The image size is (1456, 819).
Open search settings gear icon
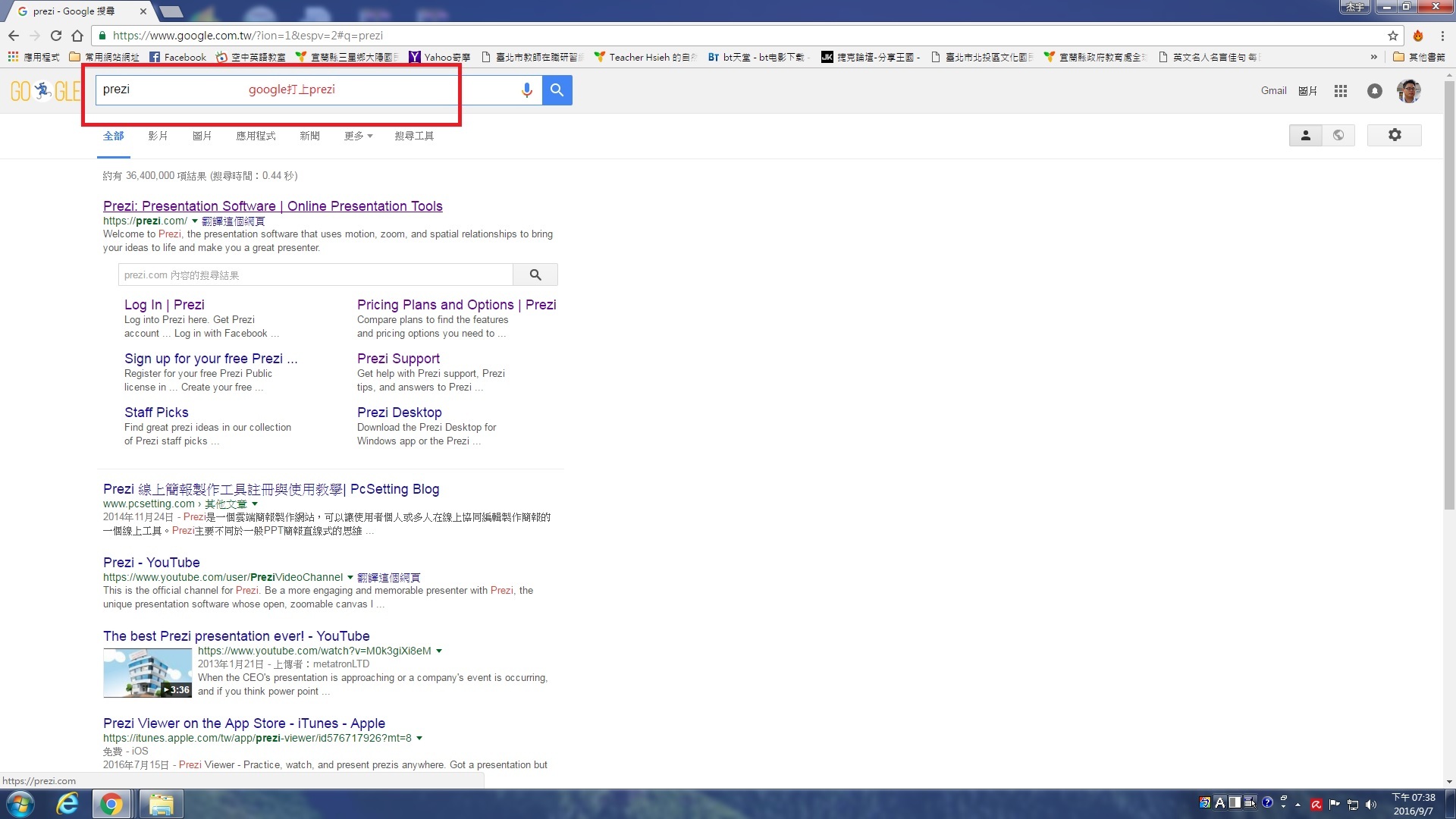click(x=1395, y=135)
